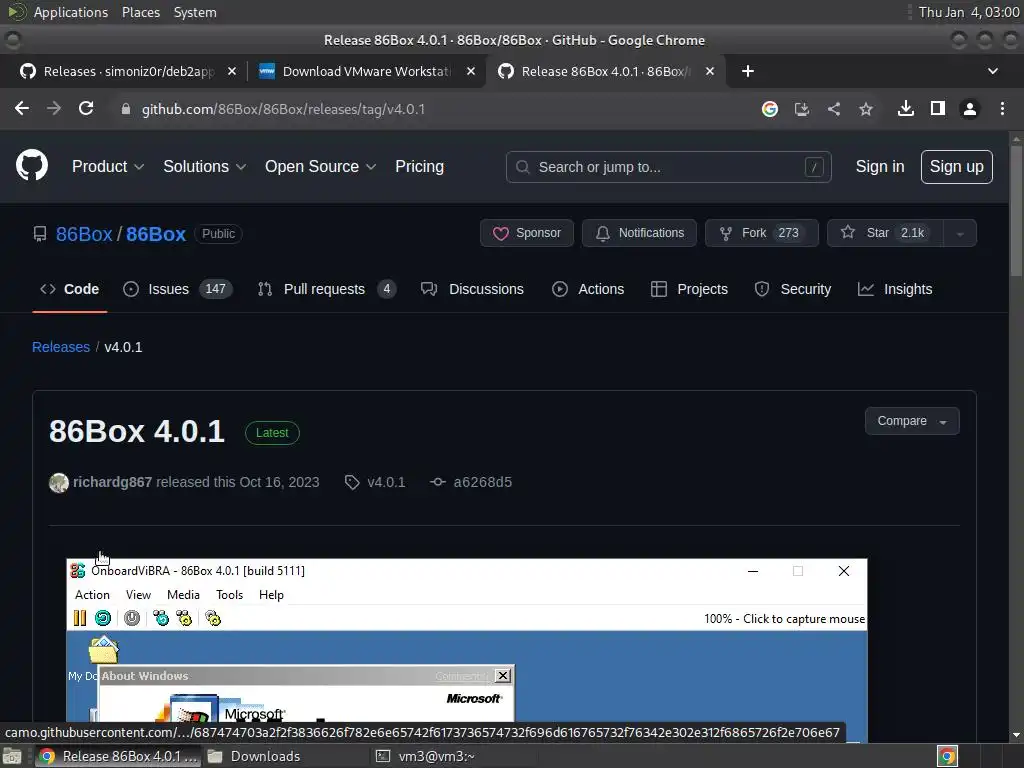Open commit a6268d5 link
Screen dimensions: 1024x768
pos(483,482)
